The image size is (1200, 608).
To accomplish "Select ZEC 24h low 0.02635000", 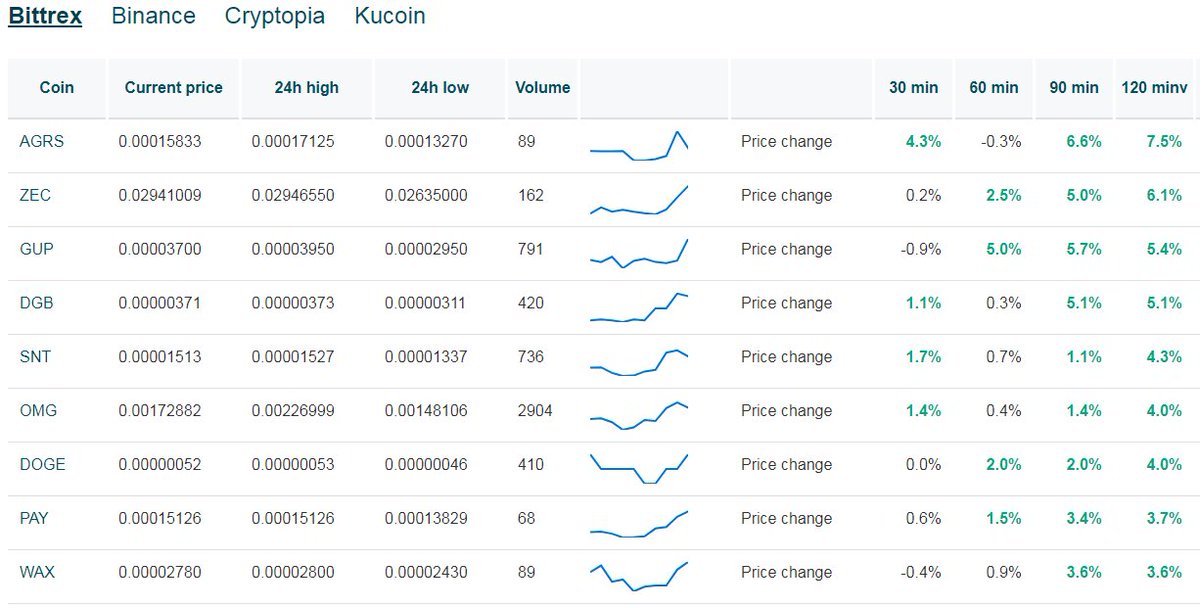I will tap(426, 196).
